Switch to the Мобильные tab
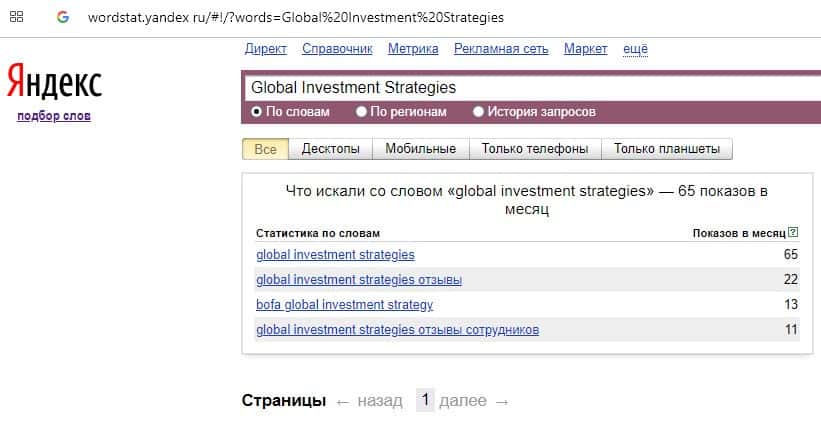The width and height of the screenshot is (821, 432). click(421, 149)
